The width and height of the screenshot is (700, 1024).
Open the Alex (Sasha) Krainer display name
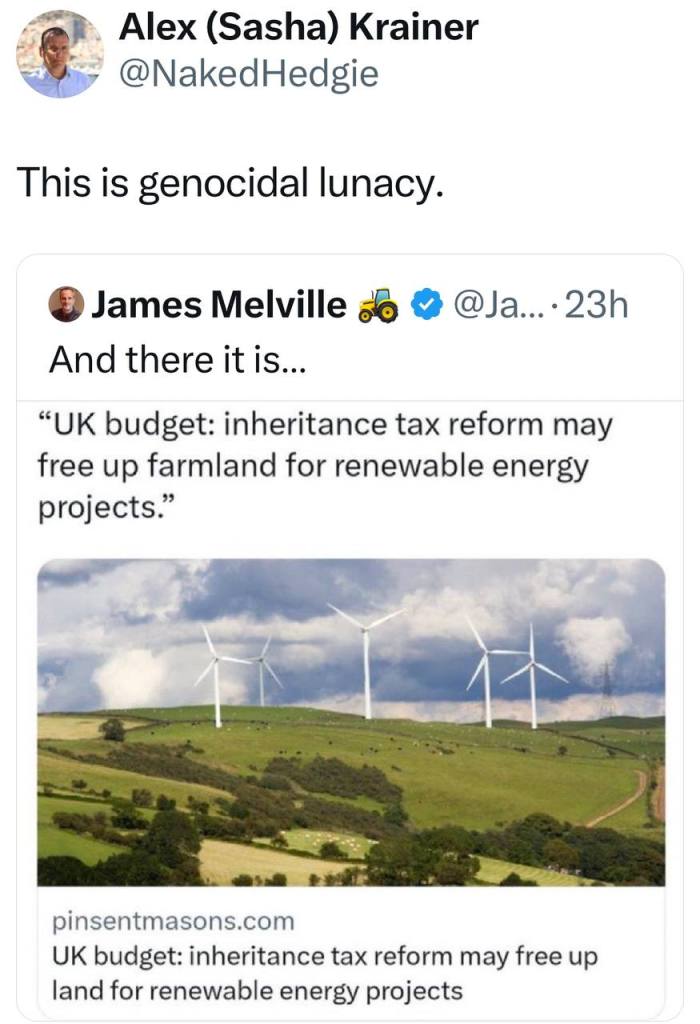pyautogui.click(x=298, y=27)
